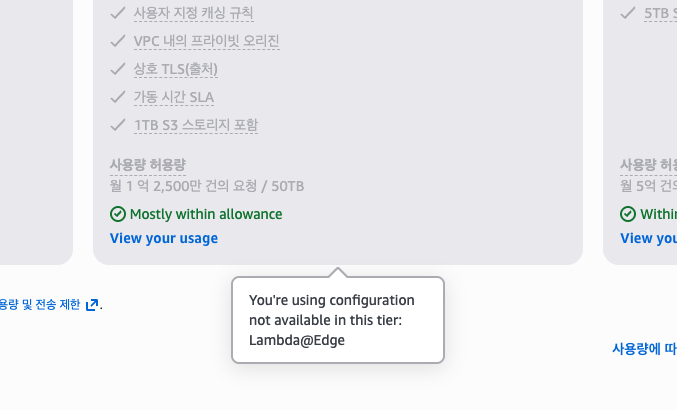677x410 pixels.
Task: Click the 가동 시간 SLA underlined term
Action: click(173, 97)
